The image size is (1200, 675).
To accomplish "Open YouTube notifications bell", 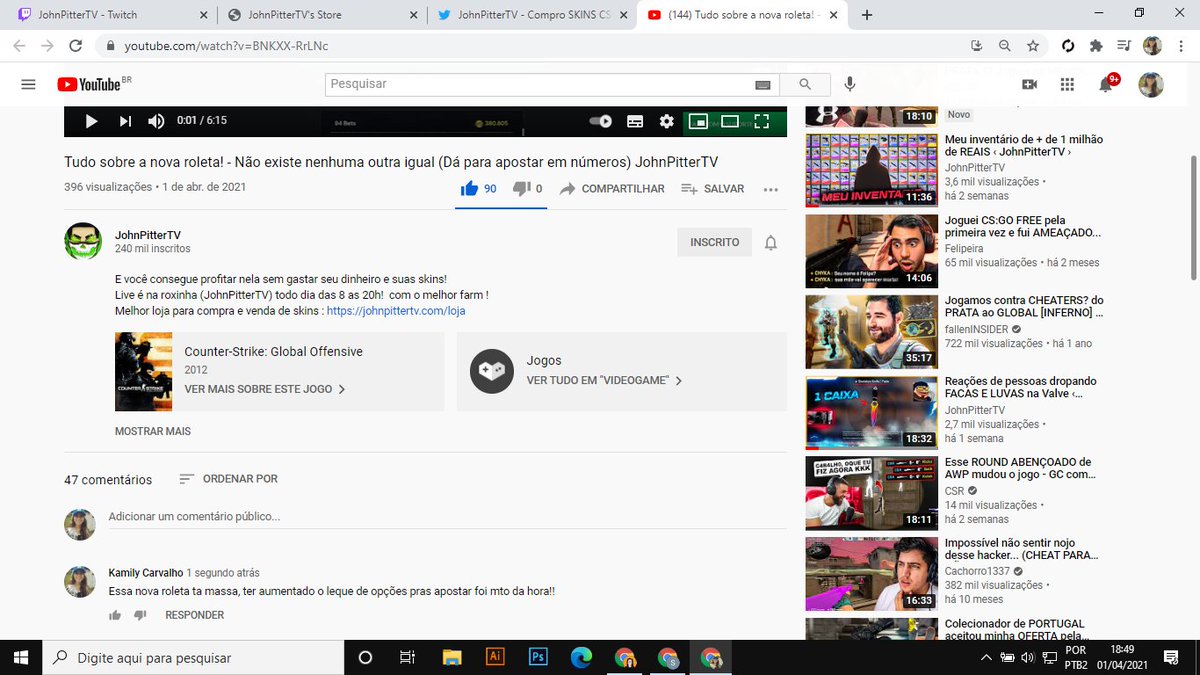I will (1106, 84).
